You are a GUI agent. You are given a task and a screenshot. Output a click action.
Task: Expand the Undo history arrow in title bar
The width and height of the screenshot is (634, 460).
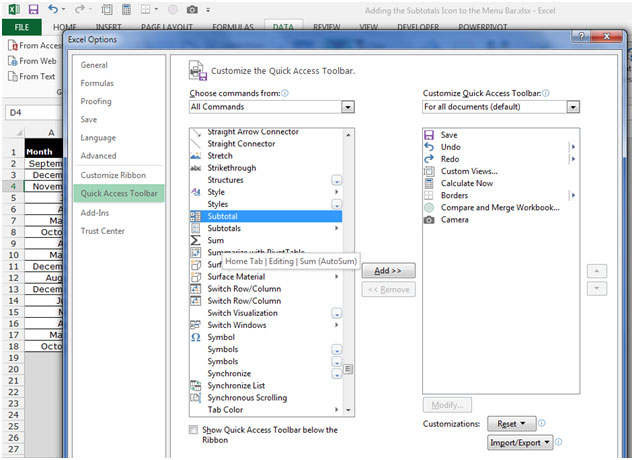(63, 9)
